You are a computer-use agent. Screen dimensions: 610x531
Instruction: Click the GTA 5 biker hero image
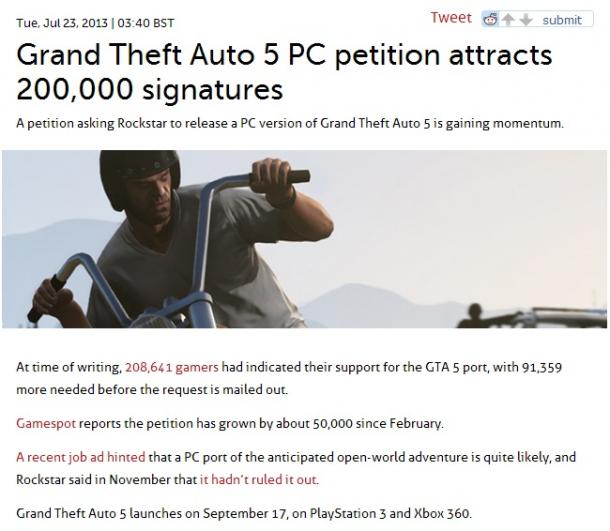pos(304,239)
